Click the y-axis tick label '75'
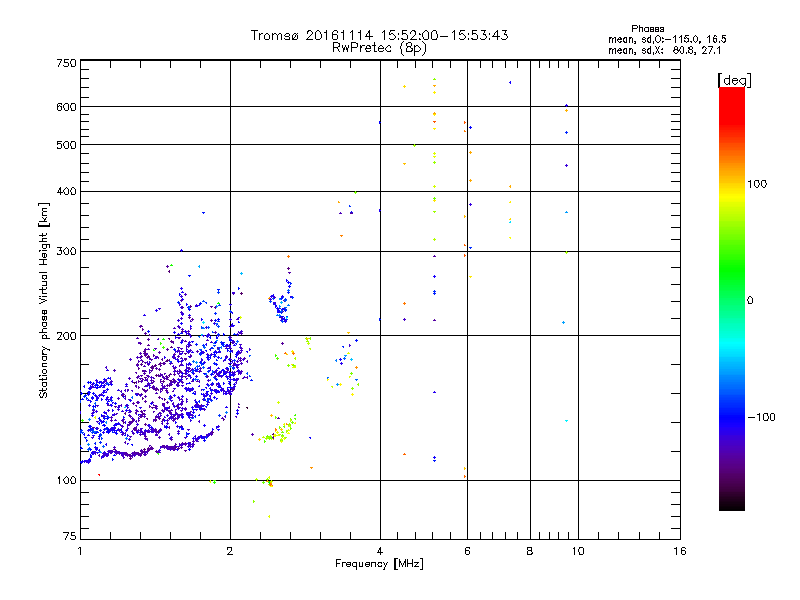The image size is (800, 600). tap(70, 536)
